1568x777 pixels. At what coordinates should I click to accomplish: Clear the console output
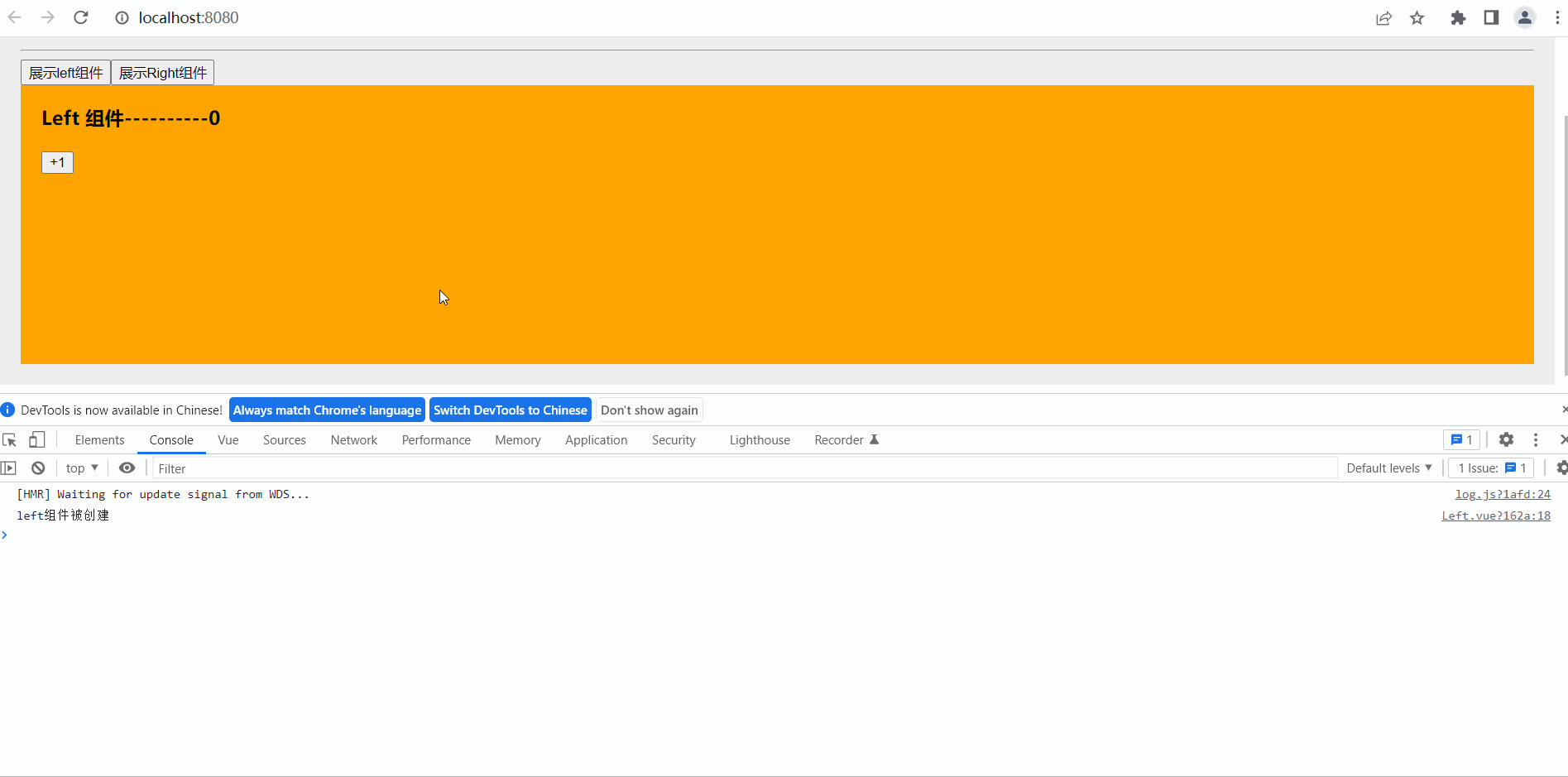coord(38,468)
